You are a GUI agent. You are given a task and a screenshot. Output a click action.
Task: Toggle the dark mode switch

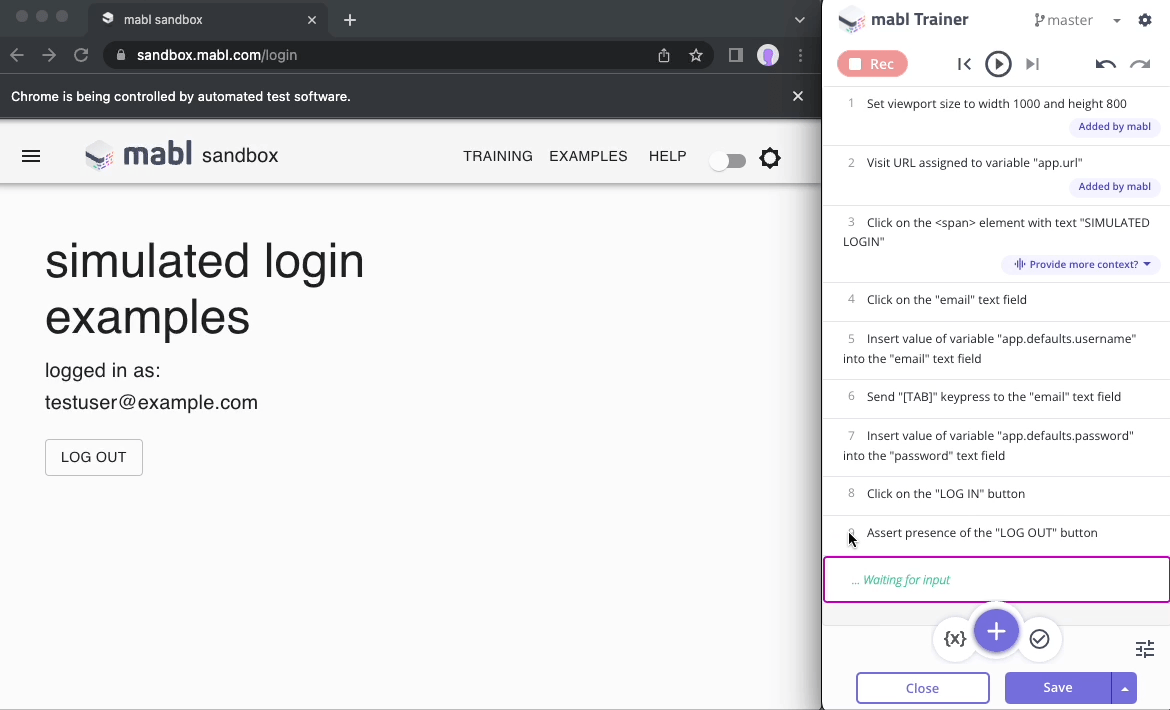[728, 160]
